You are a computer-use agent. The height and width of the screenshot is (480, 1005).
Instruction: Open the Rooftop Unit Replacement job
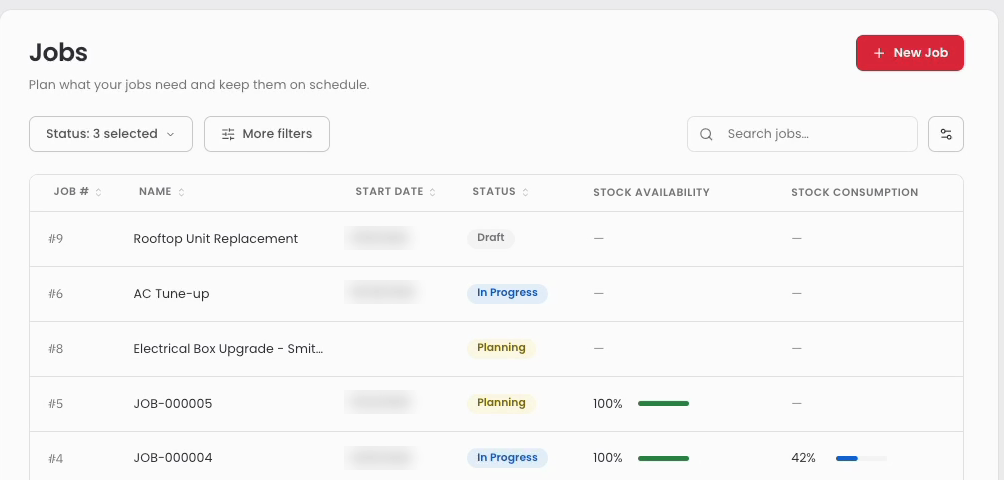click(215, 238)
